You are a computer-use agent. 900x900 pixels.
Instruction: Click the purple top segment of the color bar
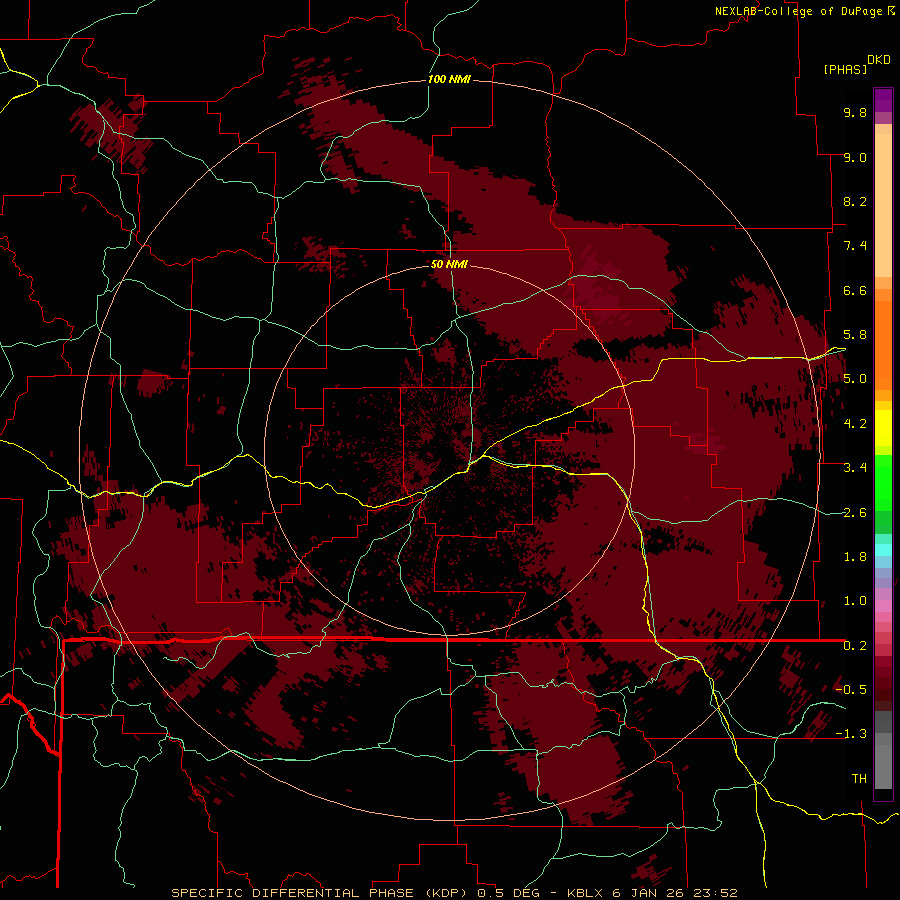pos(883,100)
